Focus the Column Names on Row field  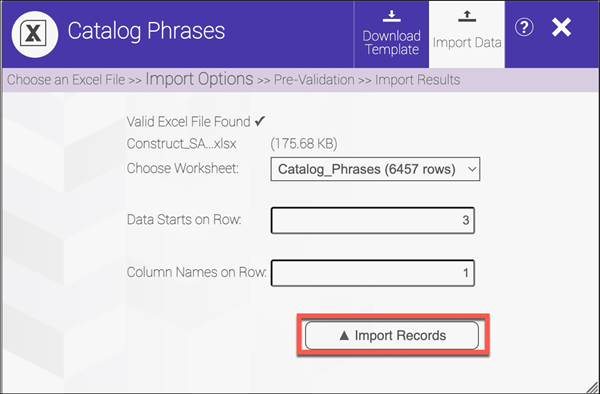pyautogui.click(x=373, y=273)
